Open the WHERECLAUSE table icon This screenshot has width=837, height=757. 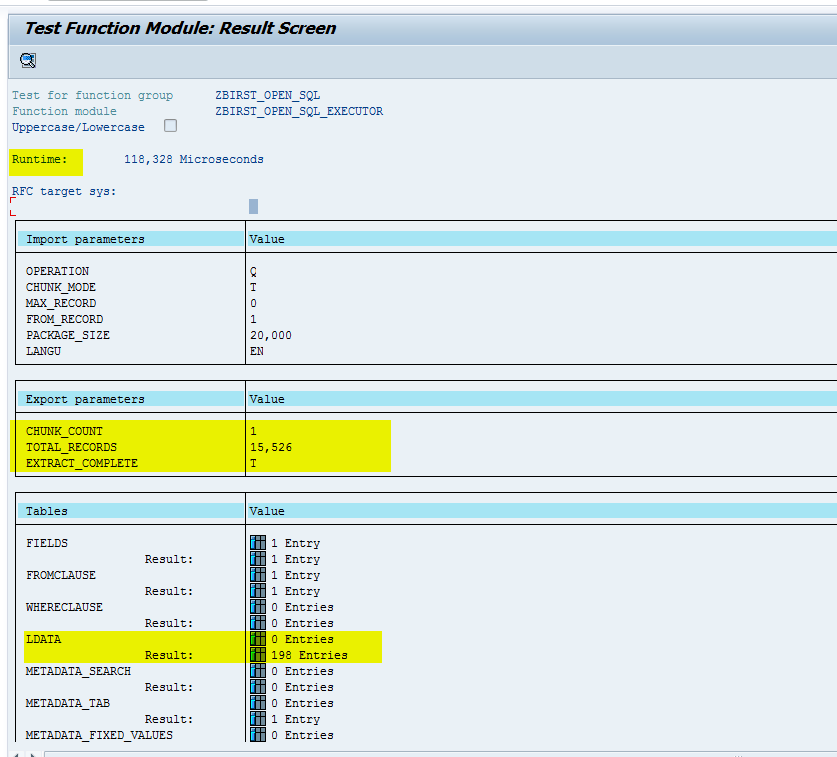[x=258, y=607]
